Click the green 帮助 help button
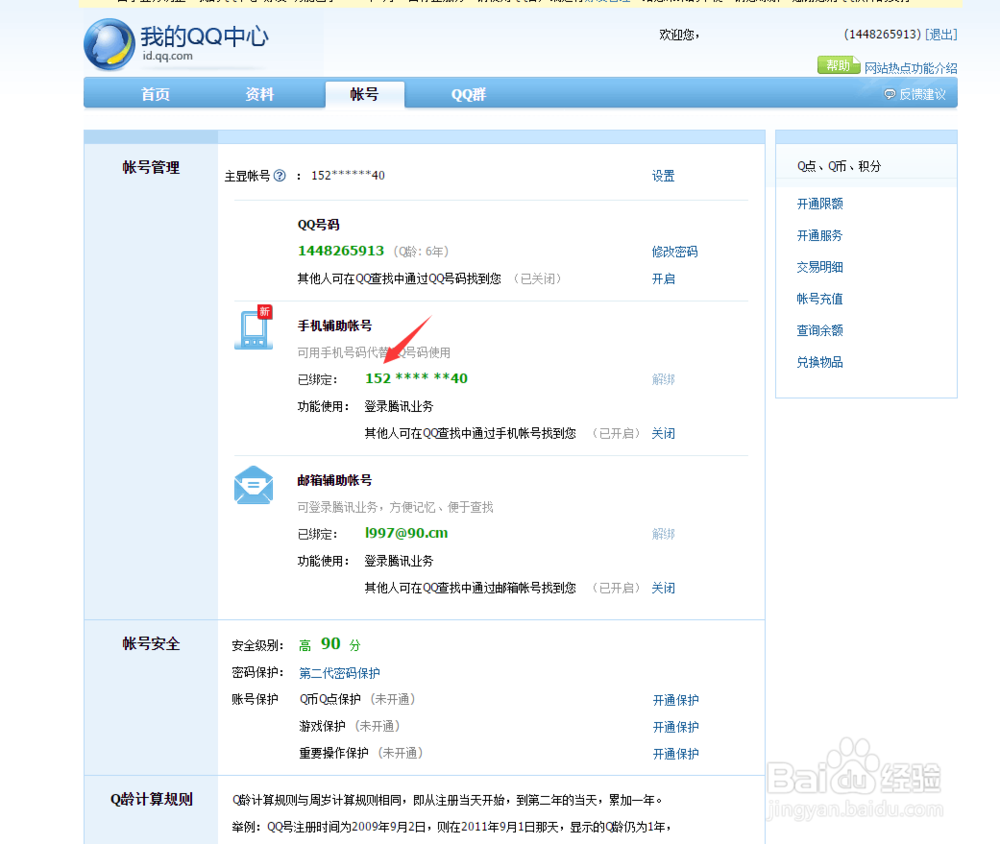 click(838, 65)
